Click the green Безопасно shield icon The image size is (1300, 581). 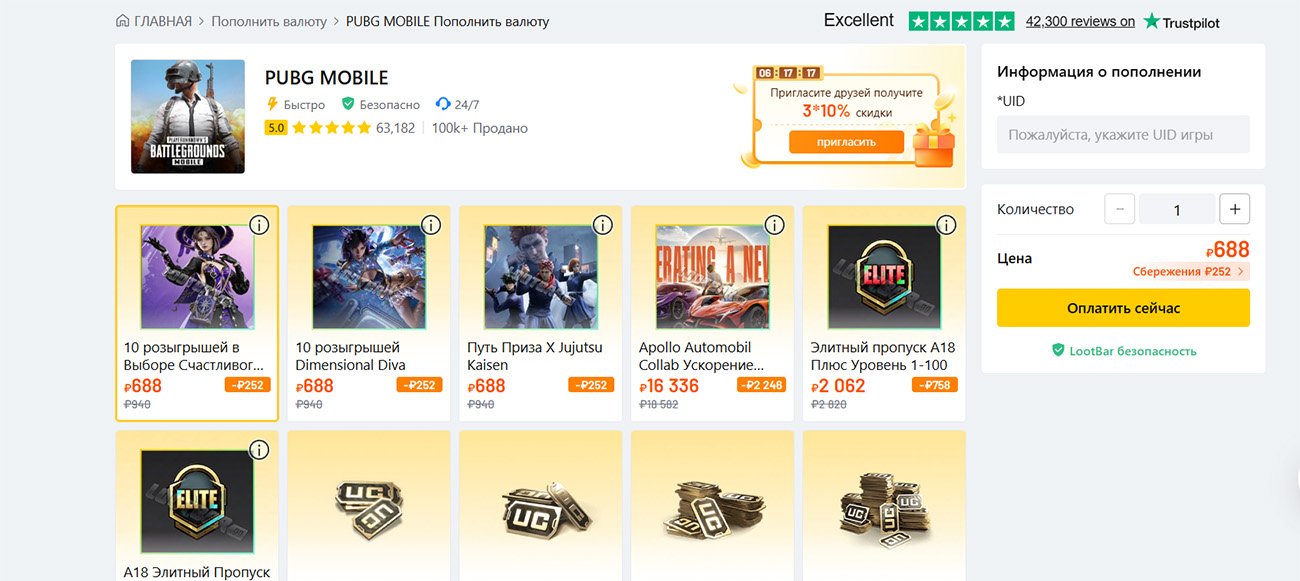click(x=346, y=103)
